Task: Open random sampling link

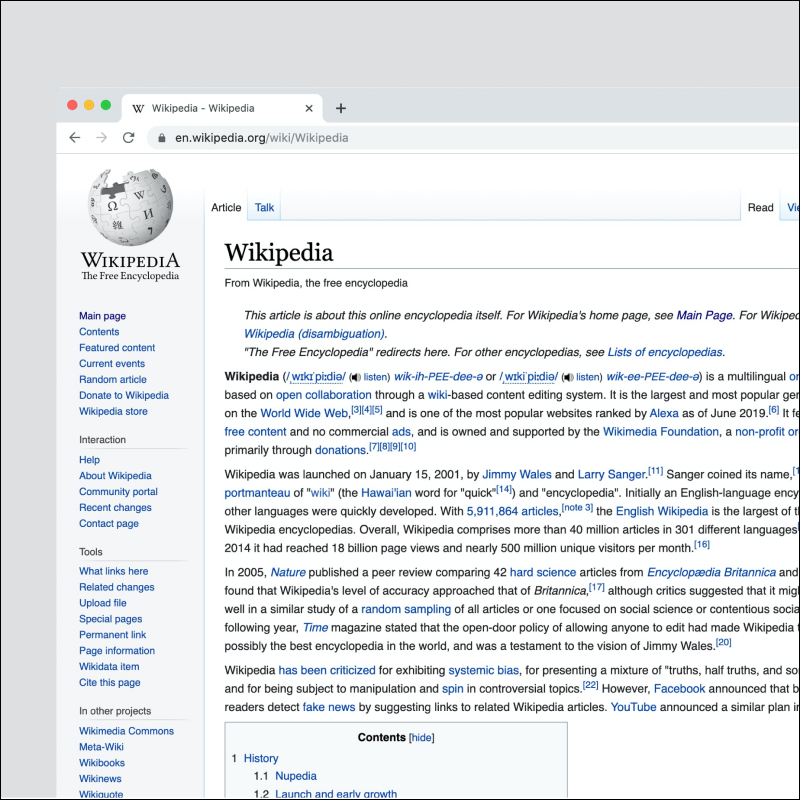Action: (x=406, y=609)
